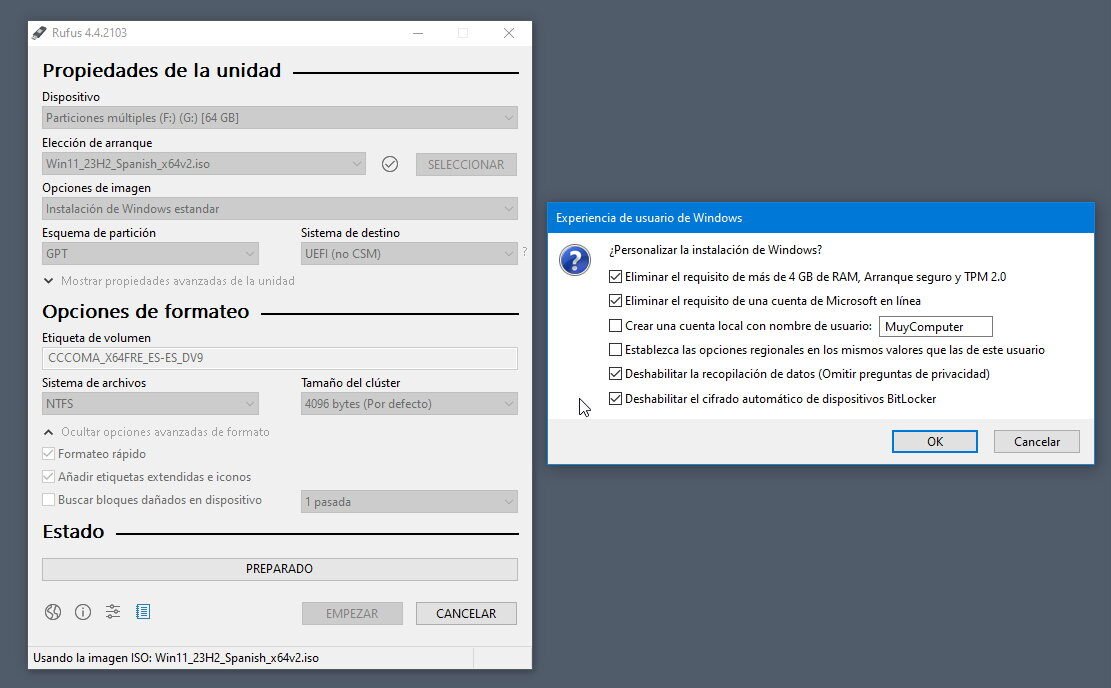Click the 'Estado' heading
Screen dimensions: 1111x688
point(73,531)
